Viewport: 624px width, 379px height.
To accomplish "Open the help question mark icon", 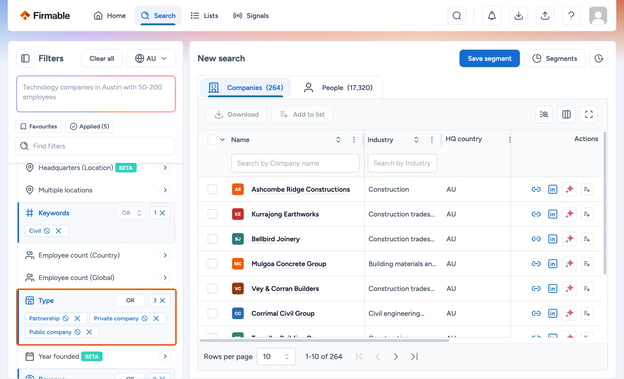I will pyautogui.click(x=571, y=16).
